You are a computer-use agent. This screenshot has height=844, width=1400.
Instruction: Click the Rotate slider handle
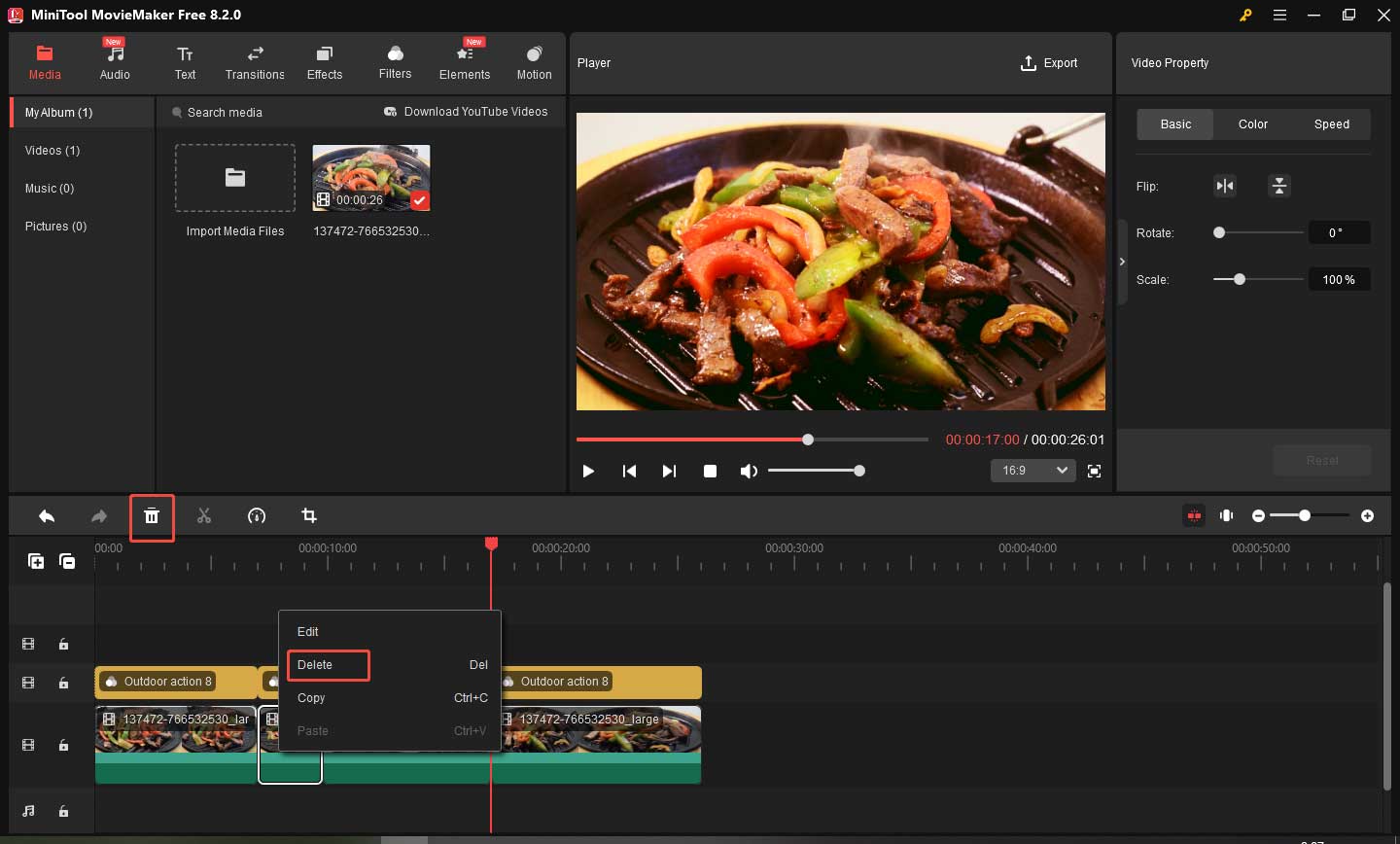[1219, 232]
